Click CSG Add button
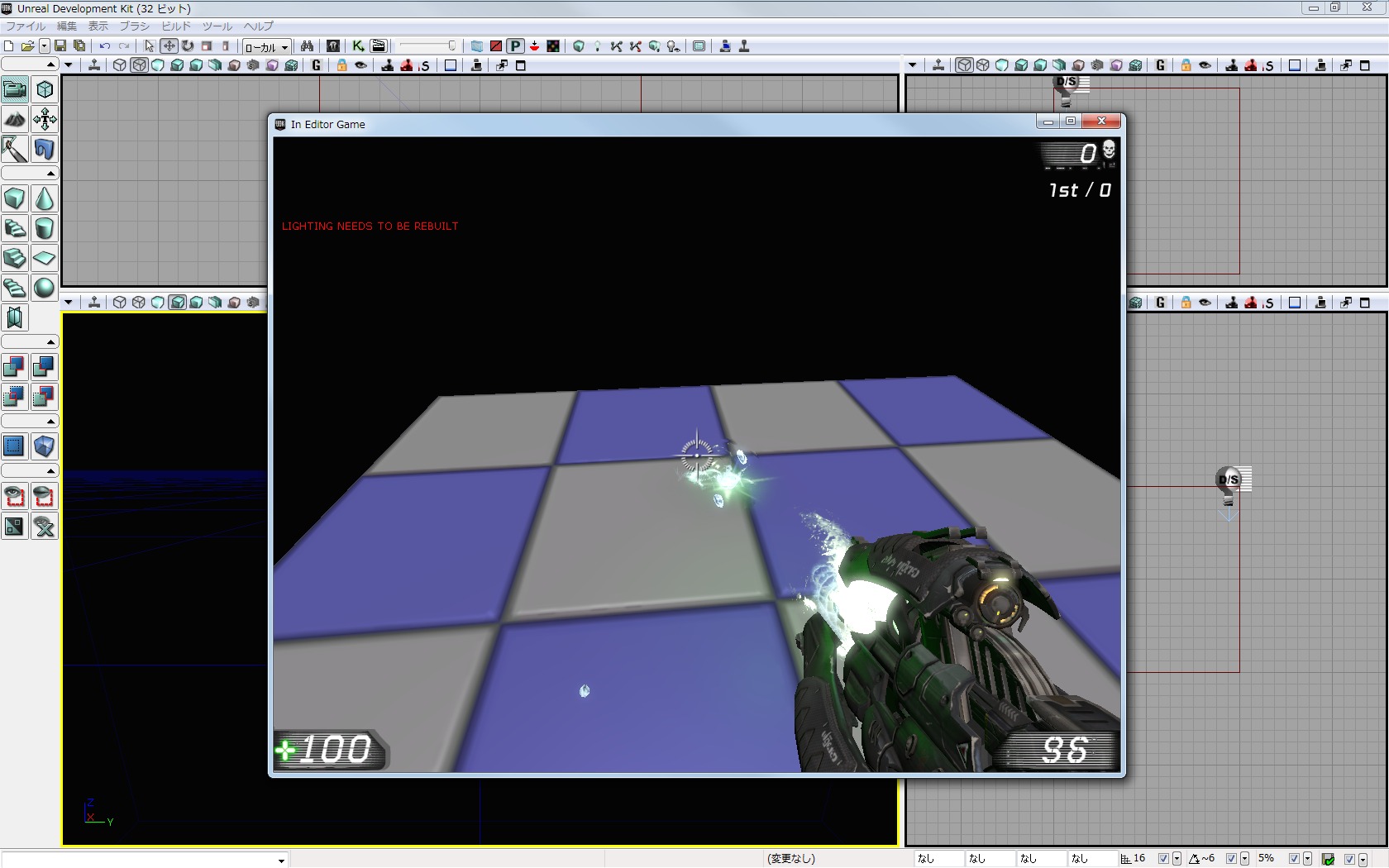The height and width of the screenshot is (868, 1389). point(15,367)
